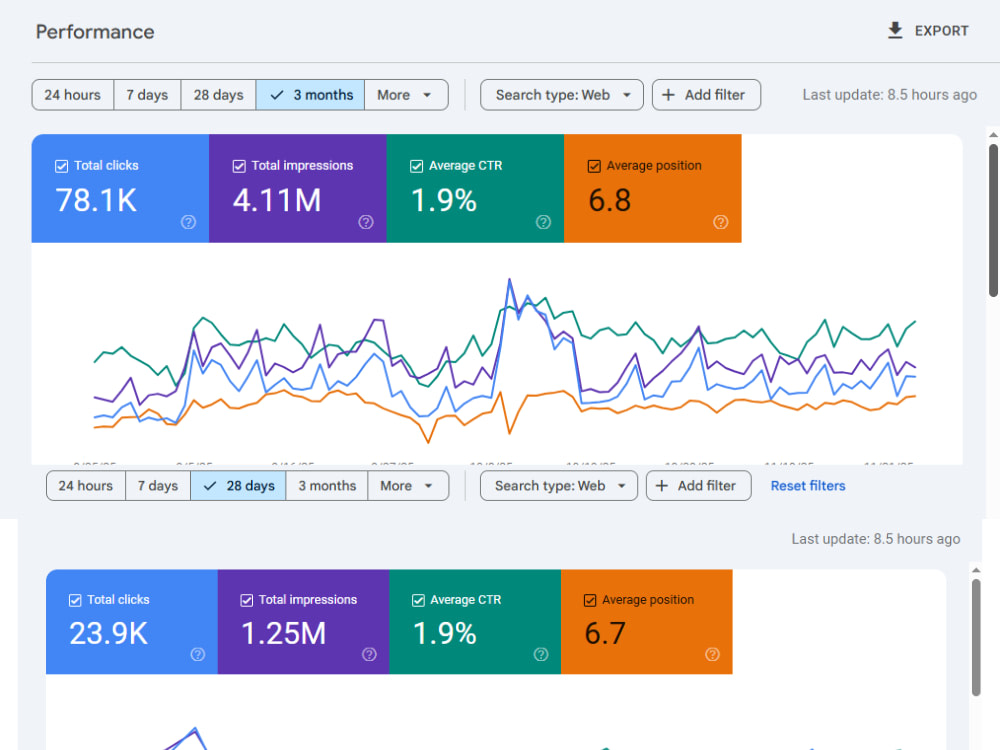Click the bottom Add filter button

pyautogui.click(x=698, y=486)
